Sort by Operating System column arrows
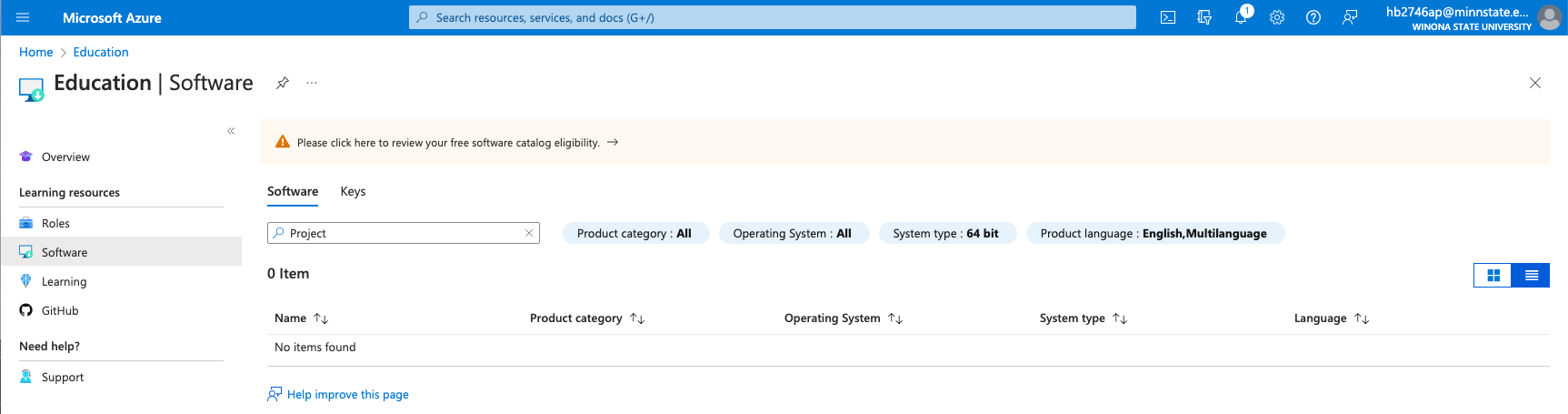The image size is (1568, 414). pos(895,318)
